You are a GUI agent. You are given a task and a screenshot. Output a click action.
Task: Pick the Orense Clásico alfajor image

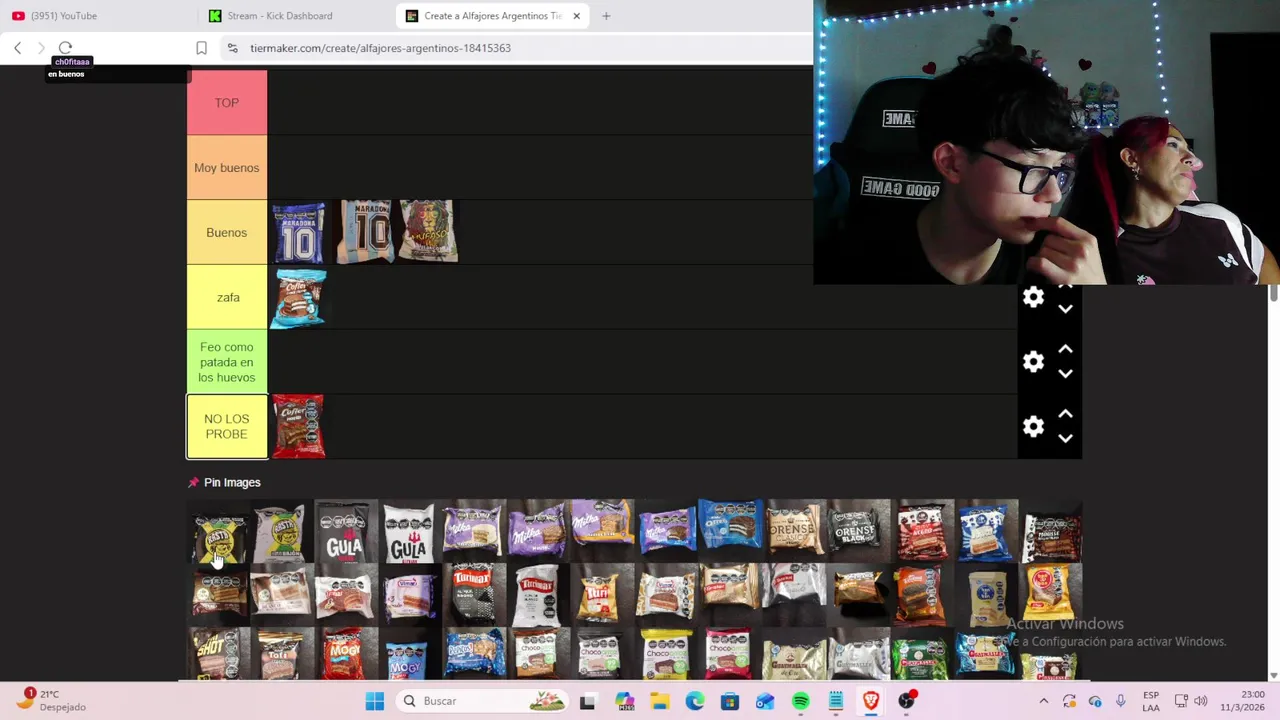(795, 528)
